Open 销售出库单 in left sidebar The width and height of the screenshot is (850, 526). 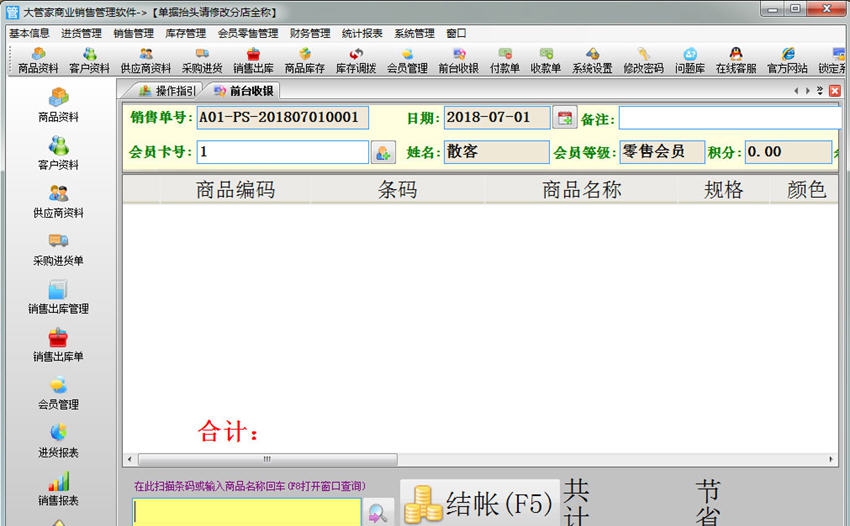point(59,345)
